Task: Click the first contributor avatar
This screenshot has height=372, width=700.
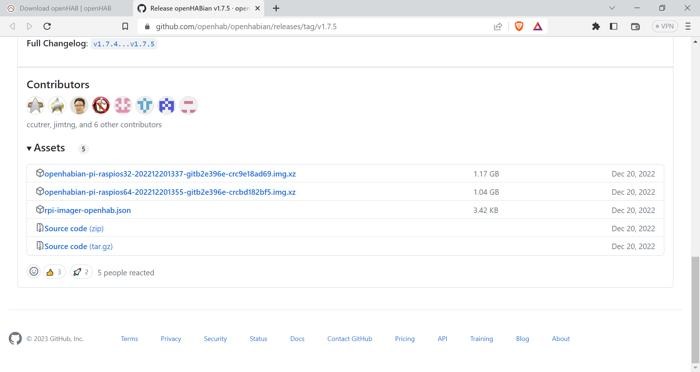Action: pos(35,105)
